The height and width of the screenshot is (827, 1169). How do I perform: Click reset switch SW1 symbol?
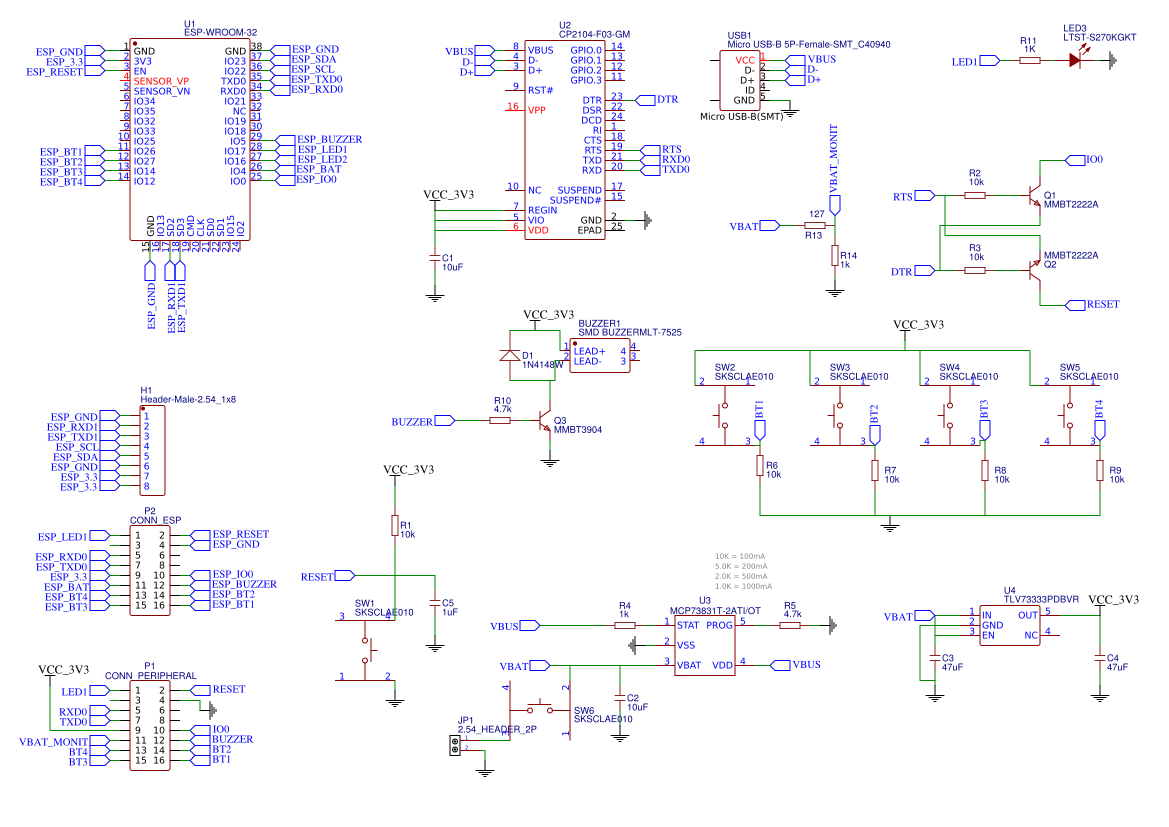[365, 650]
